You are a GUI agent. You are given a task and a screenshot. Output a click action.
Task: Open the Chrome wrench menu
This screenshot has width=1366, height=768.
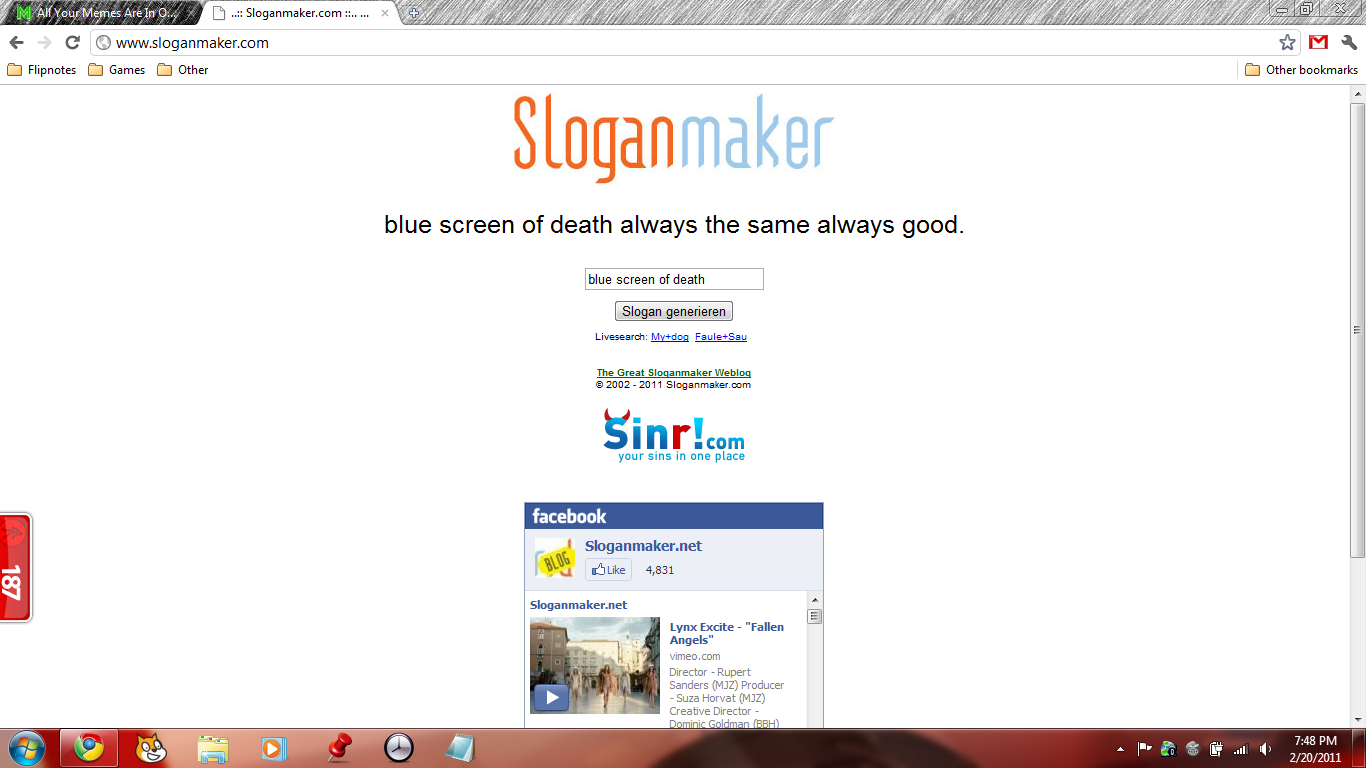(x=1349, y=42)
